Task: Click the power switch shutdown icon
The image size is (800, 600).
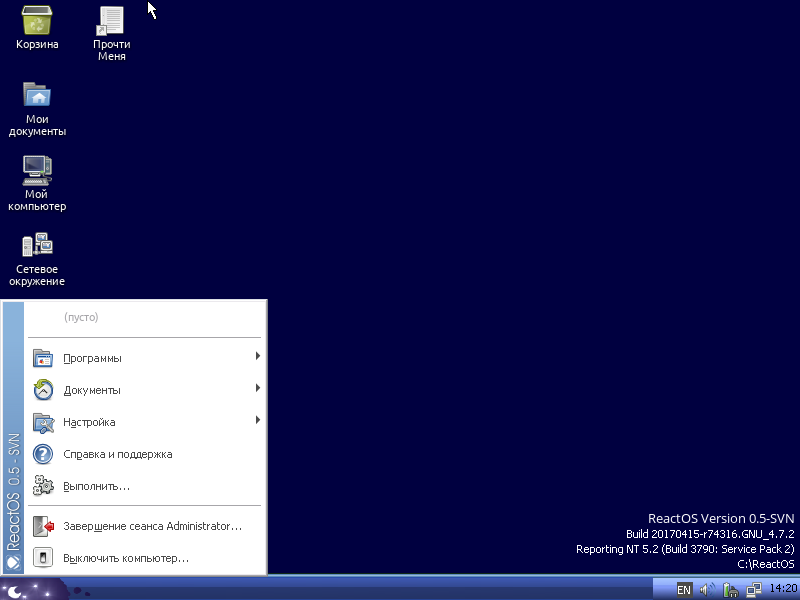Action: pyautogui.click(x=43, y=558)
